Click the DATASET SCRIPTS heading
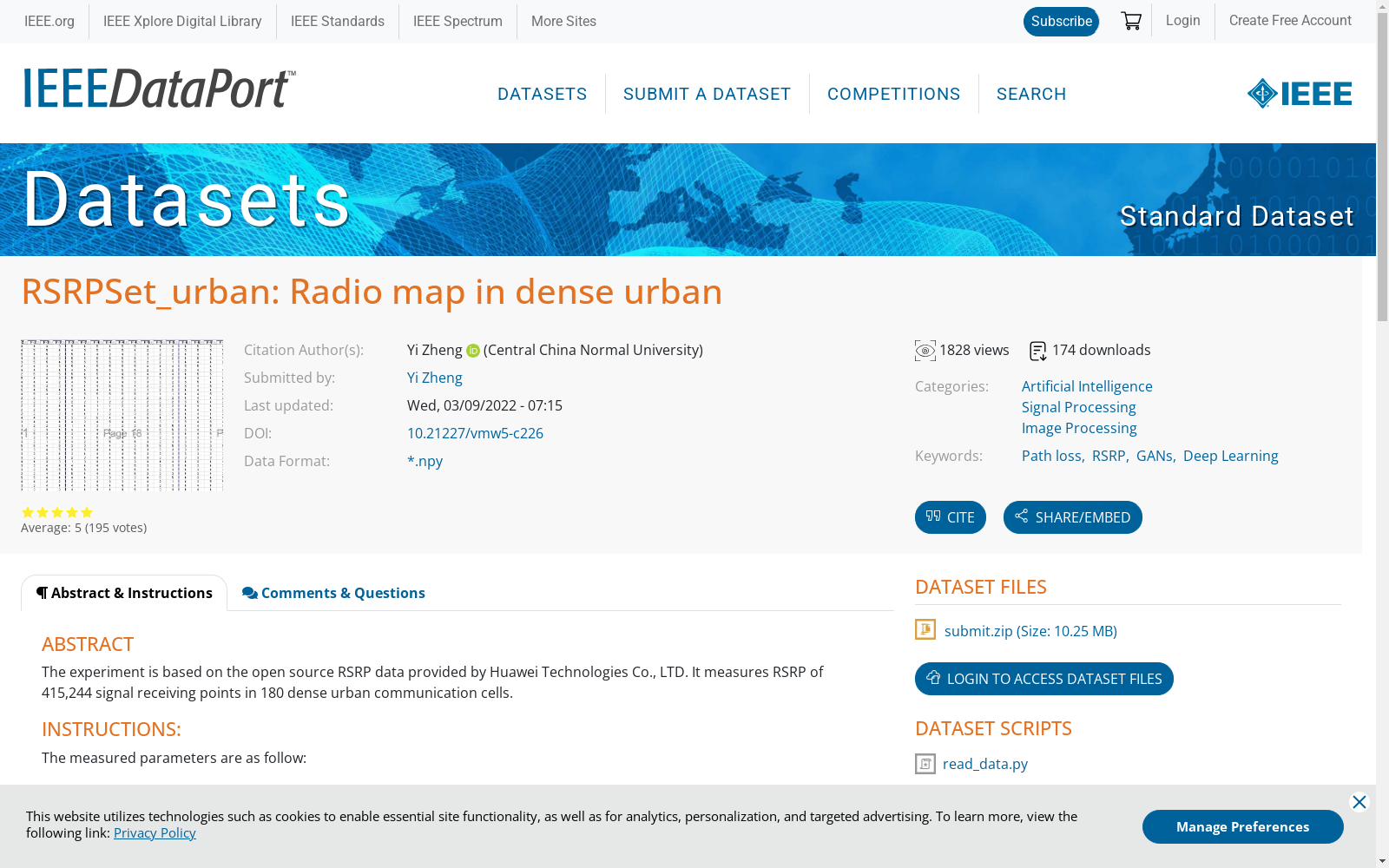The height and width of the screenshot is (868, 1389). 993,728
